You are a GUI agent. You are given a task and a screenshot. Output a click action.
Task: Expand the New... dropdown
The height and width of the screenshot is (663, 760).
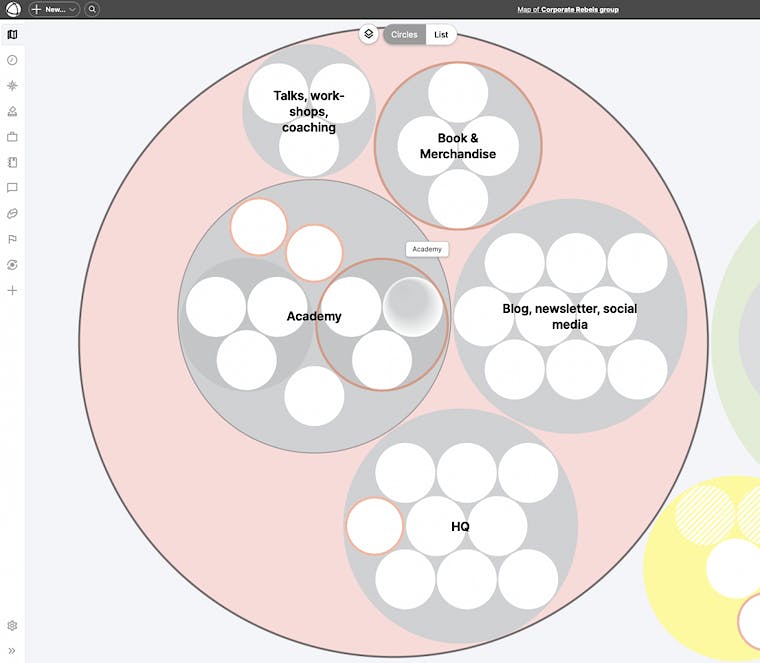(x=54, y=9)
